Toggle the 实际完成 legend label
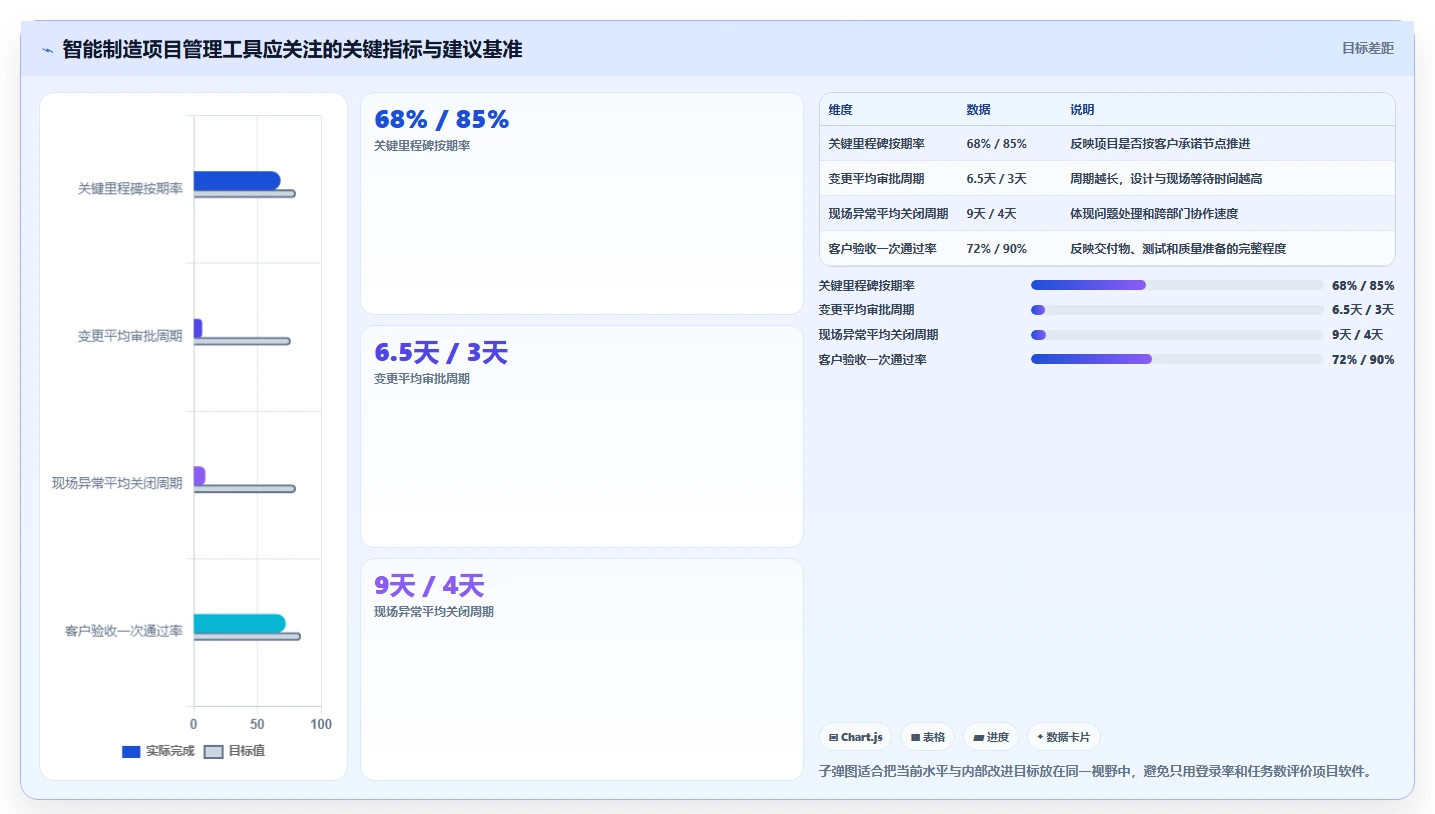The image size is (1435, 814). click(x=170, y=751)
